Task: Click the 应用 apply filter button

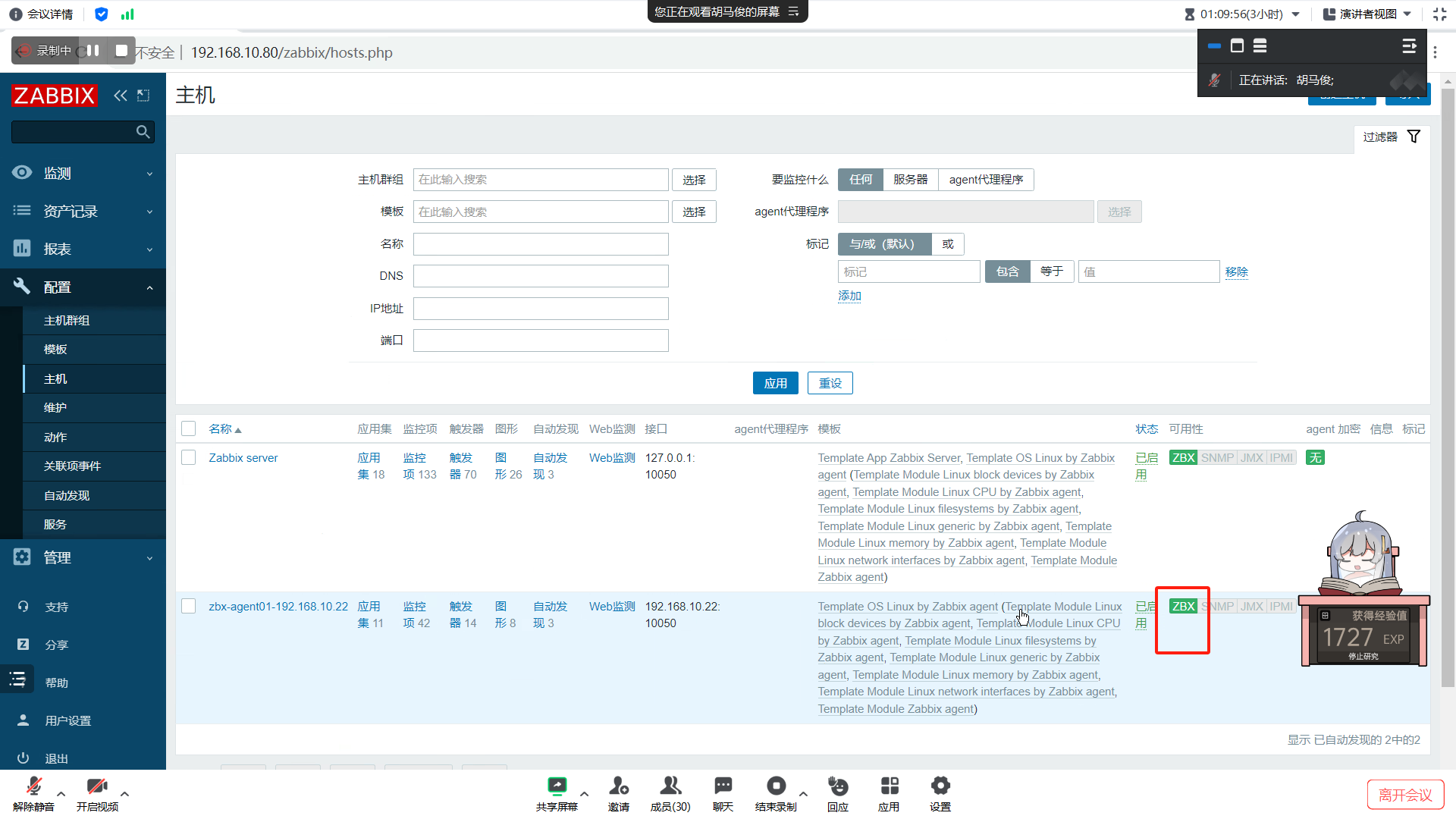Action: pos(775,383)
